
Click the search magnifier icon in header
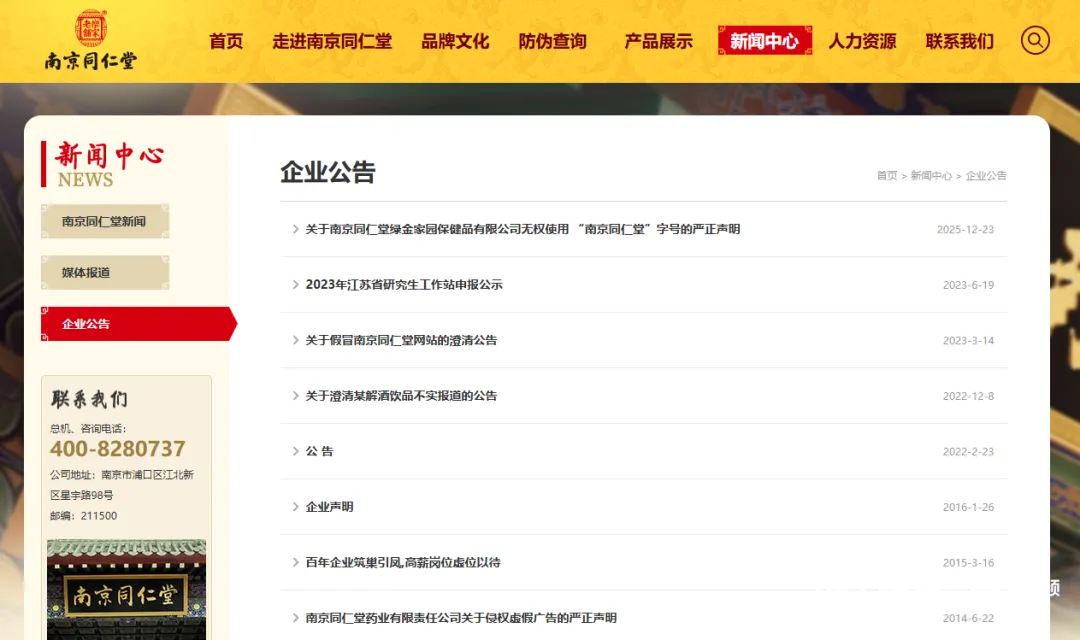click(1035, 41)
